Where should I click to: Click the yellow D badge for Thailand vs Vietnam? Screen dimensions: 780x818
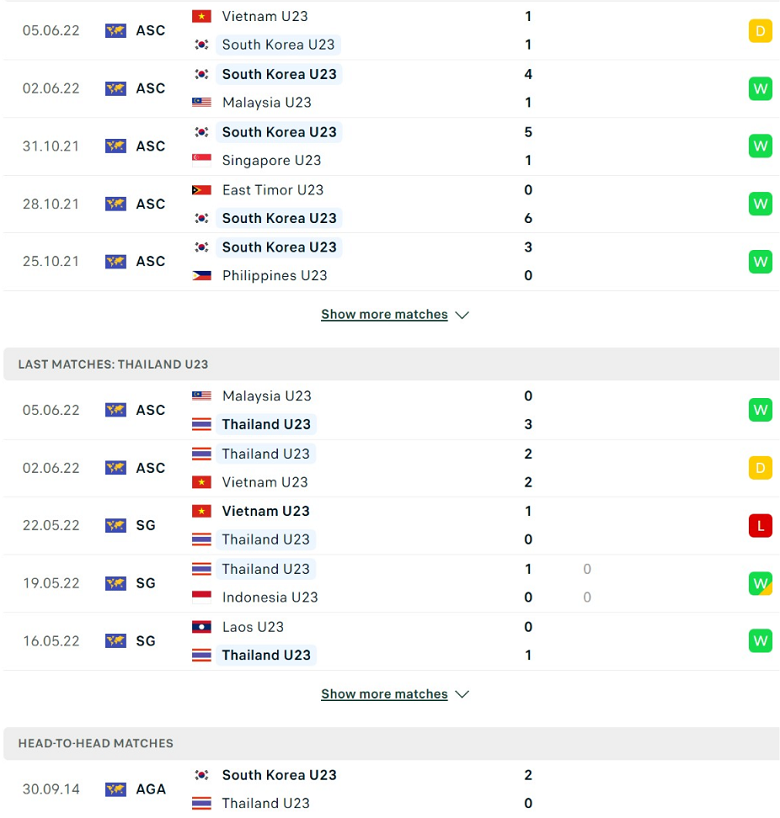pos(760,468)
